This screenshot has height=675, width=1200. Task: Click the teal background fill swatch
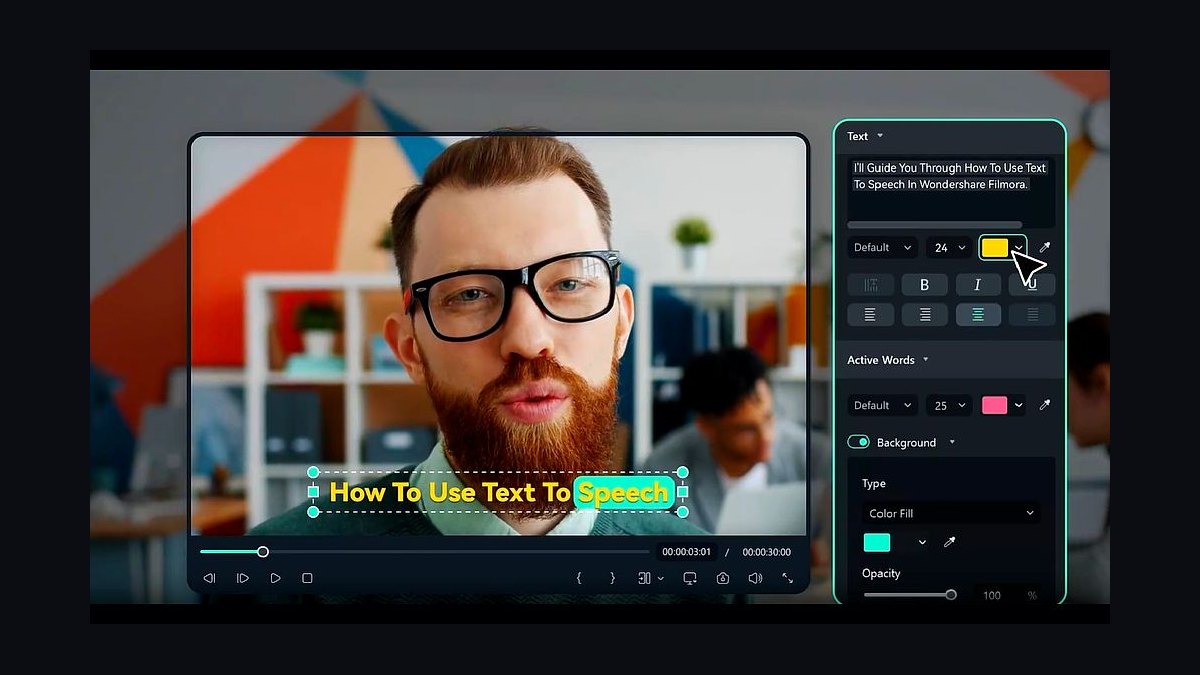tap(877, 542)
